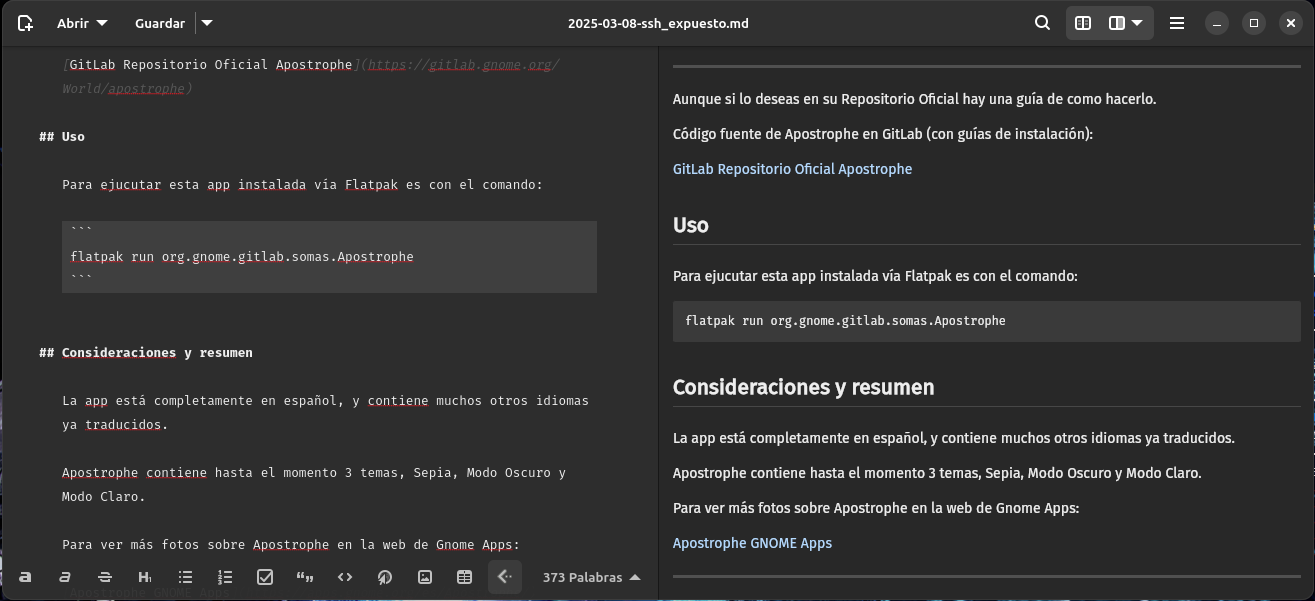Insert a numbered list
The width and height of the screenshot is (1315, 601).
tap(225, 577)
